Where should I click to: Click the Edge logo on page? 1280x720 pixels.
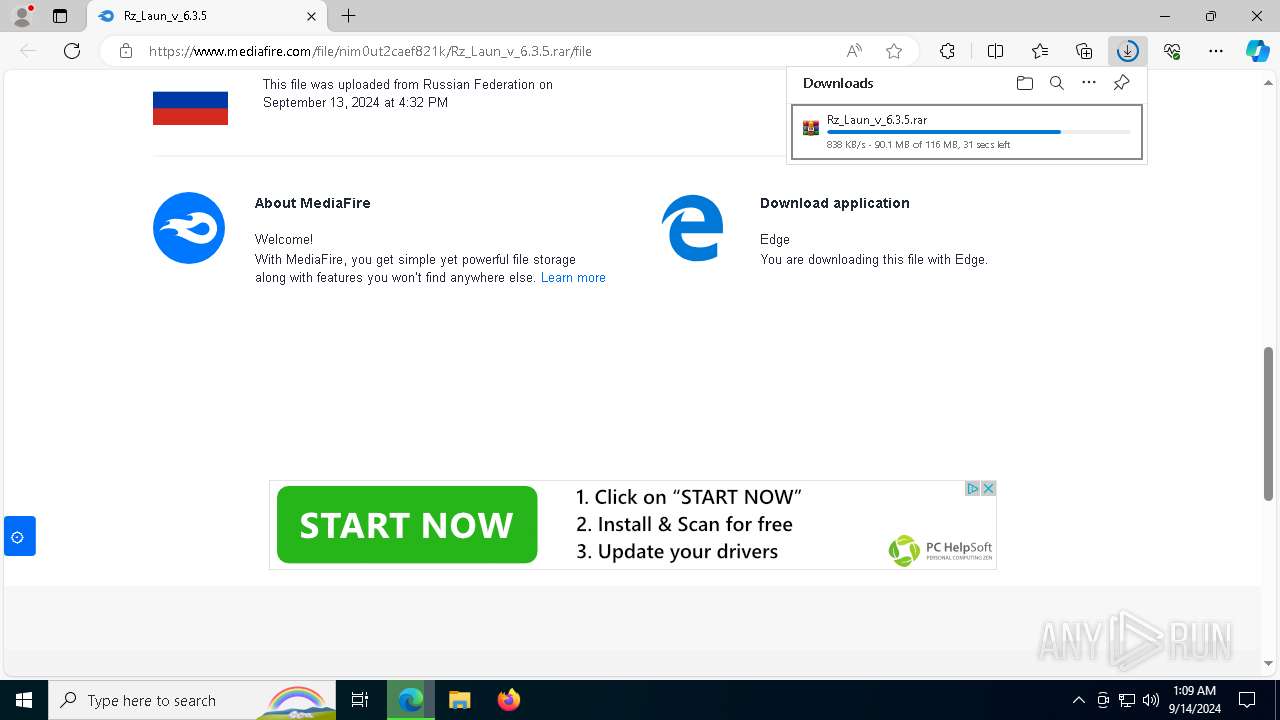692,228
